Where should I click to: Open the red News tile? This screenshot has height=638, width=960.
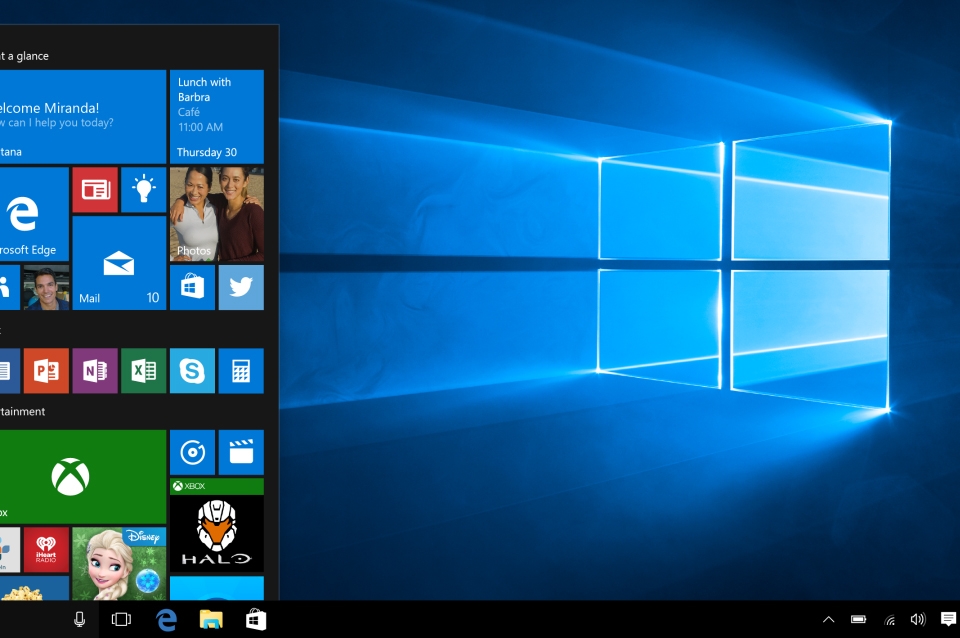pyautogui.click(x=95, y=190)
